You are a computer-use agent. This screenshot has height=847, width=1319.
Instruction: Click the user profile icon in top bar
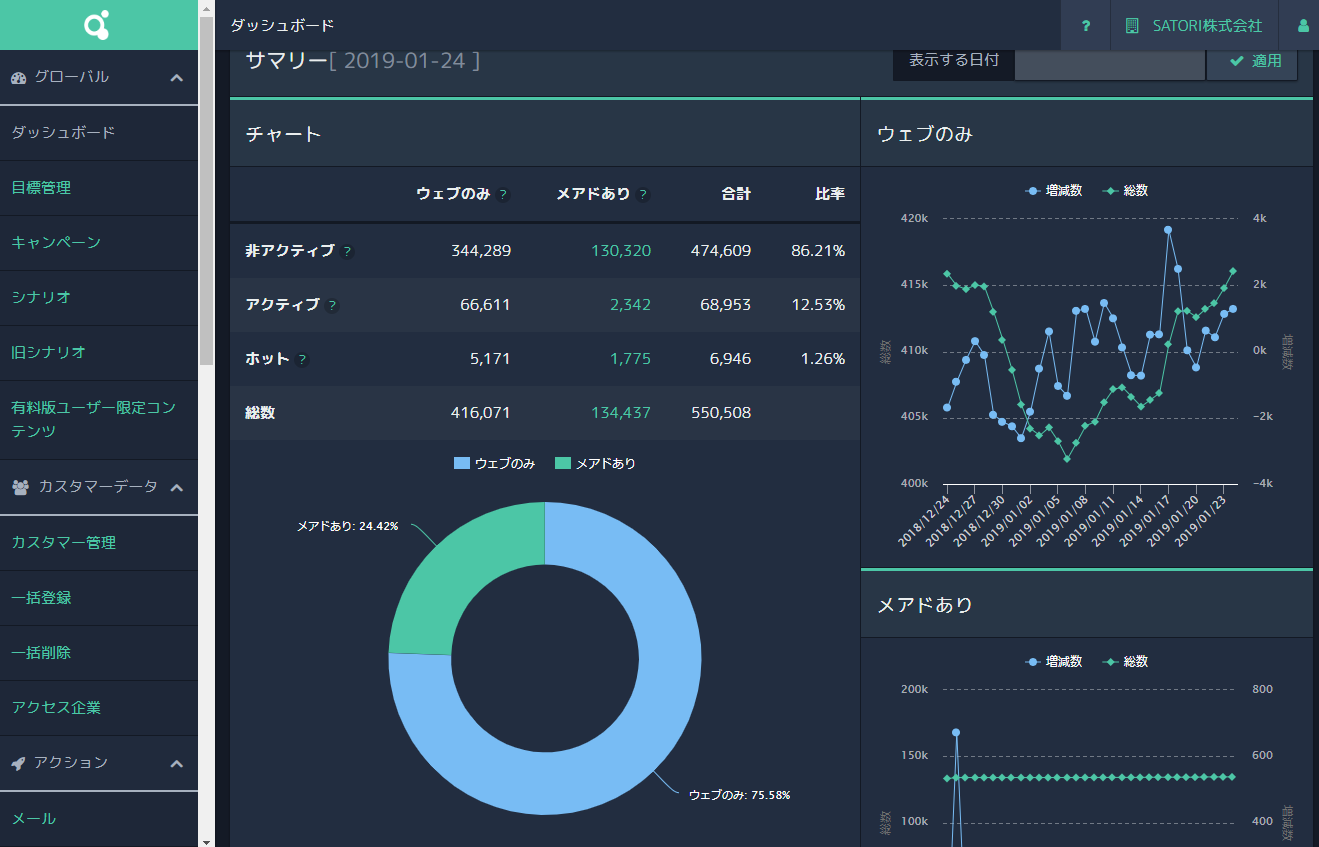tap(1303, 26)
